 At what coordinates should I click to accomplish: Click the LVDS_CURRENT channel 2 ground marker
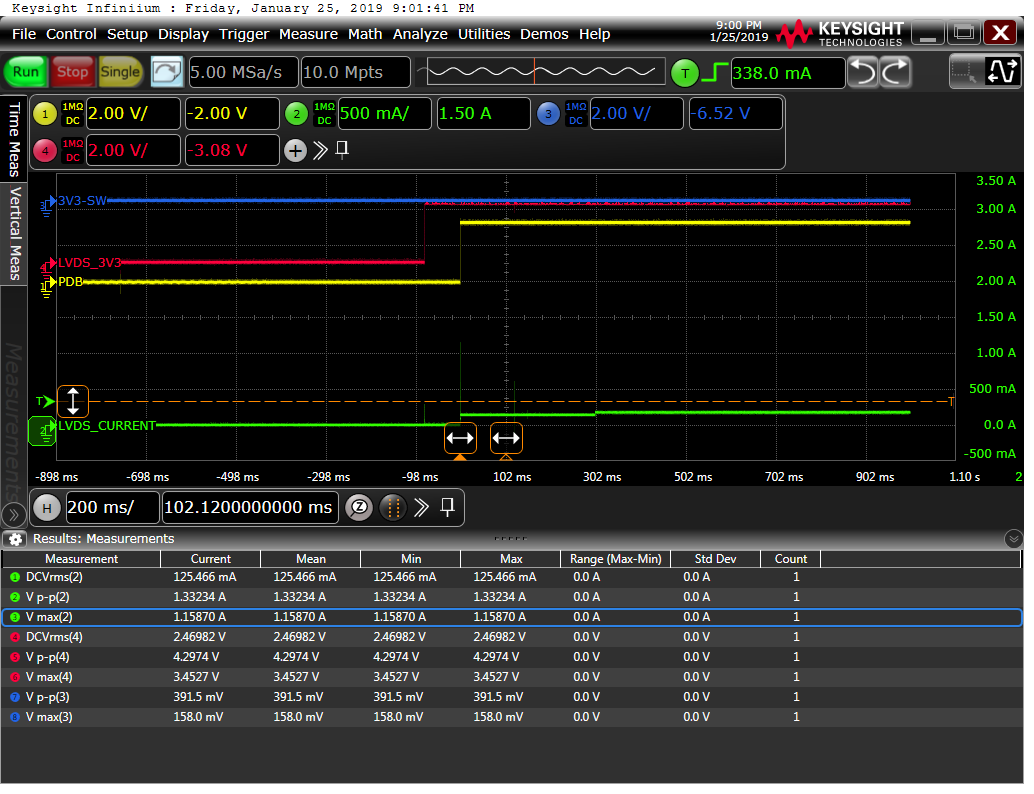[43, 431]
